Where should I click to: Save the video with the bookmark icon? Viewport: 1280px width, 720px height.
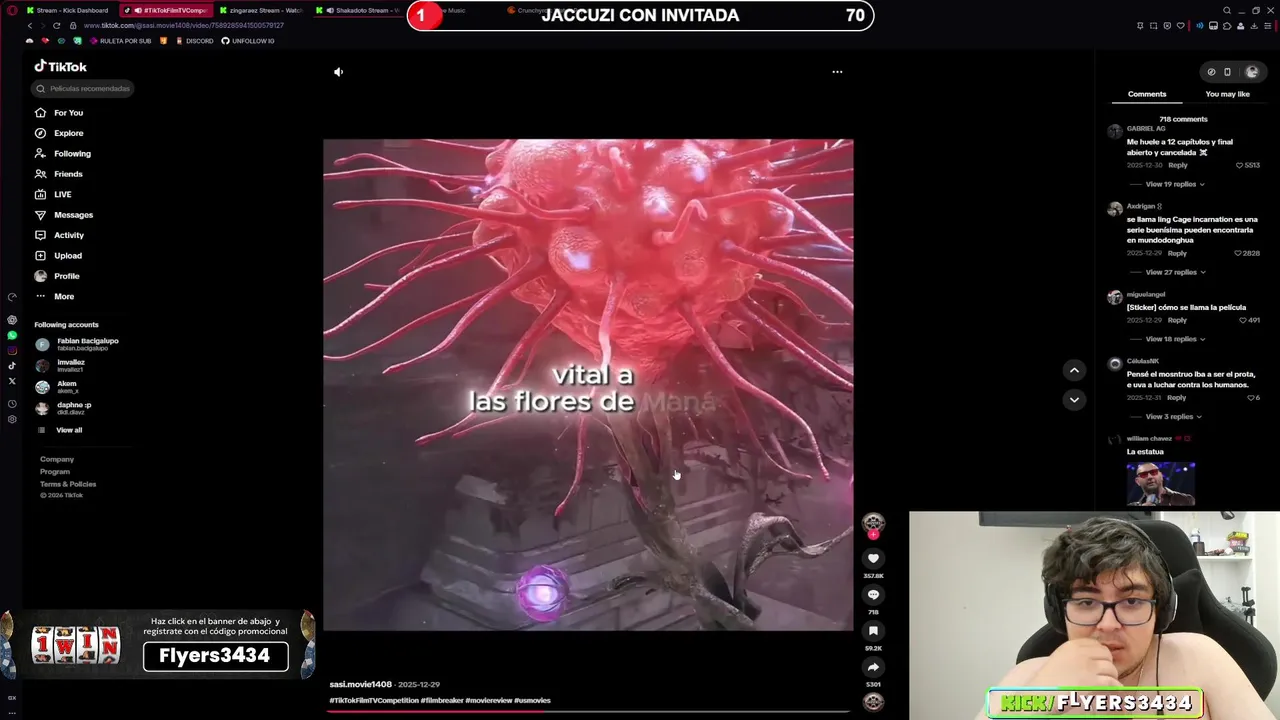coord(873,631)
